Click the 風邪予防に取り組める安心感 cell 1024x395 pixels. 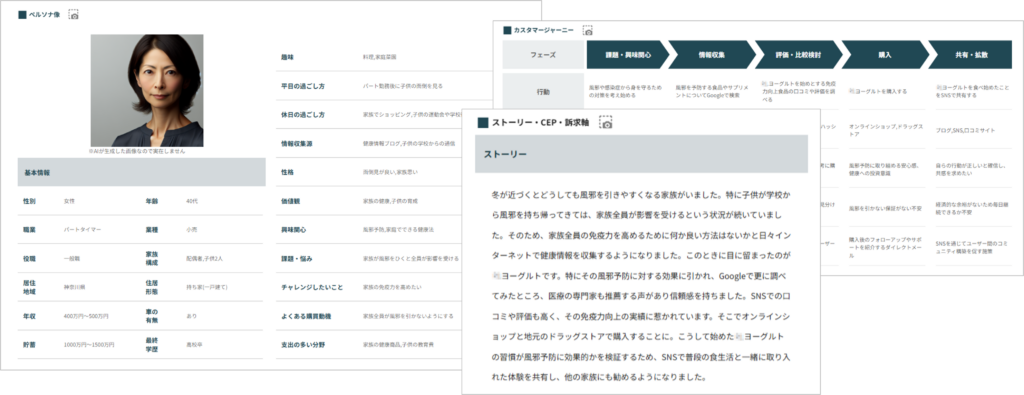click(x=884, y=170)
